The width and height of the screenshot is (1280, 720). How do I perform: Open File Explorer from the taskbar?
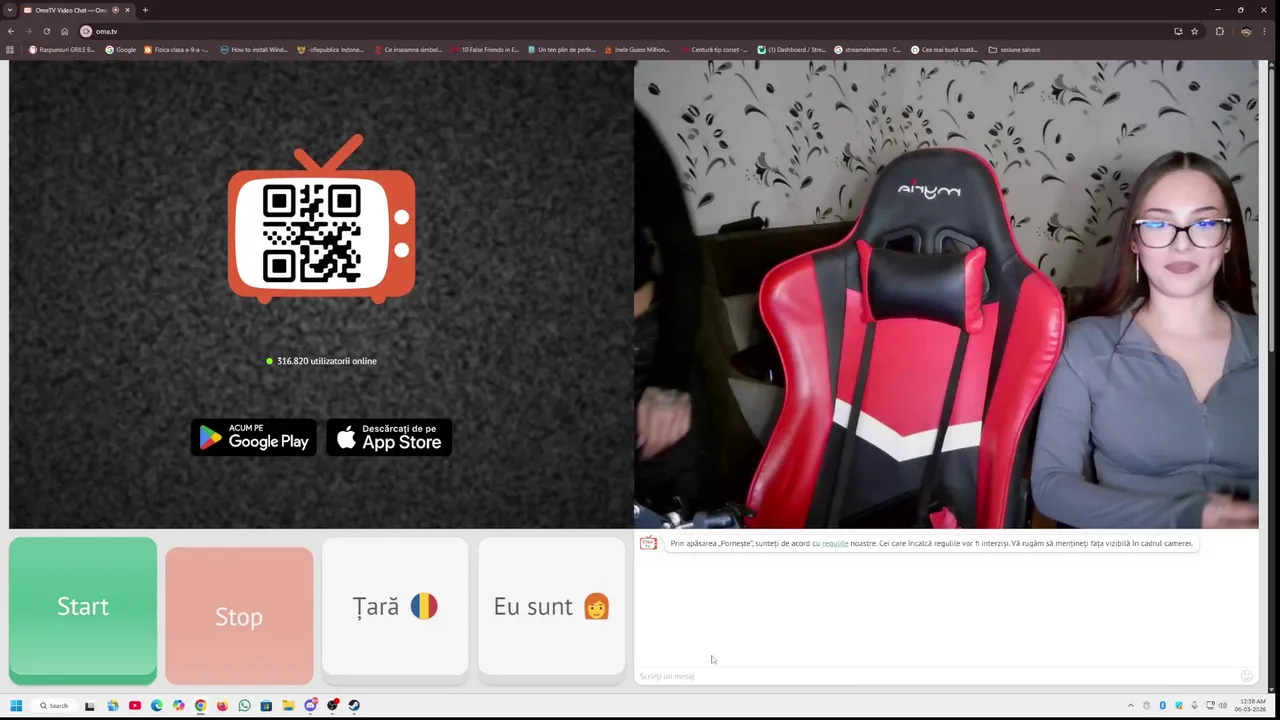click(x=288, y=705)
